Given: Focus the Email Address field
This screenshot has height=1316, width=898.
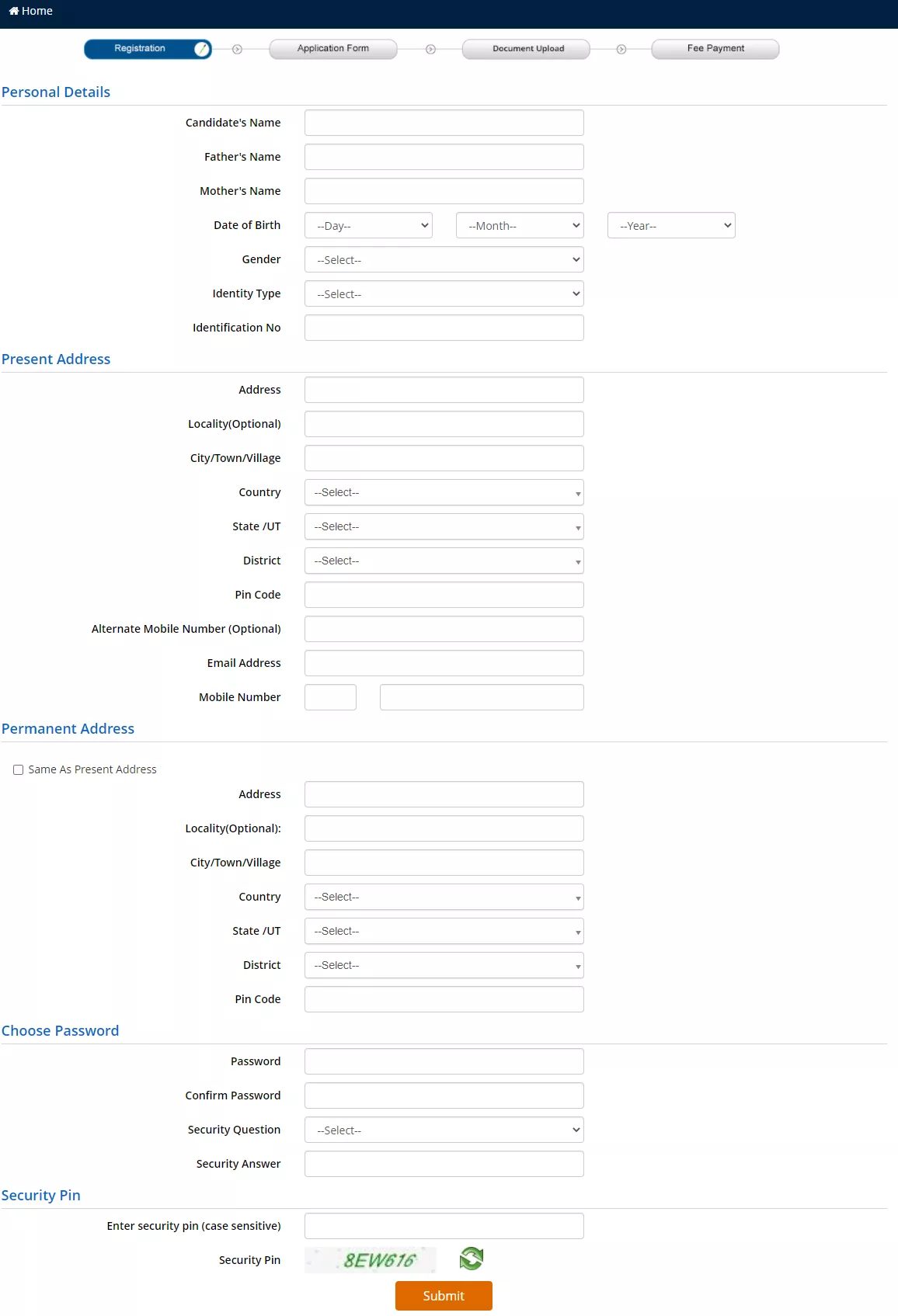Looking at the screenshot, I should click(444, 663).
